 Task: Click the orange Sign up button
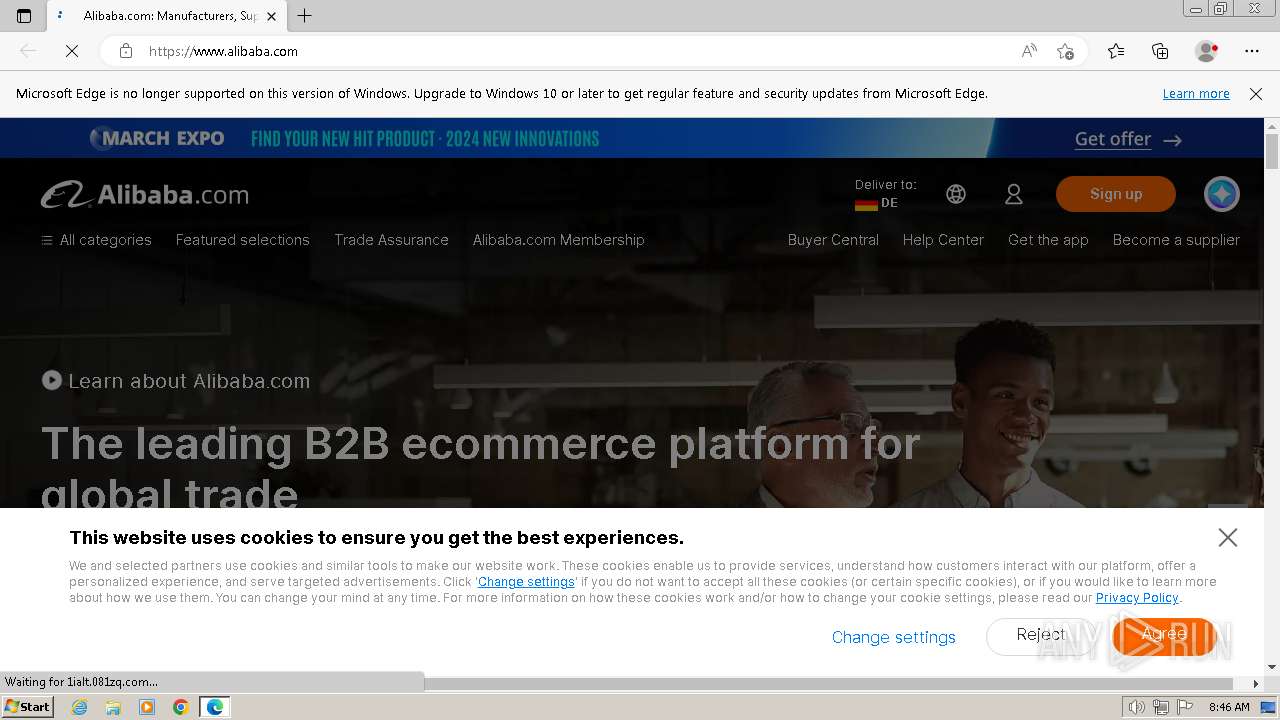click(1116, 194)
